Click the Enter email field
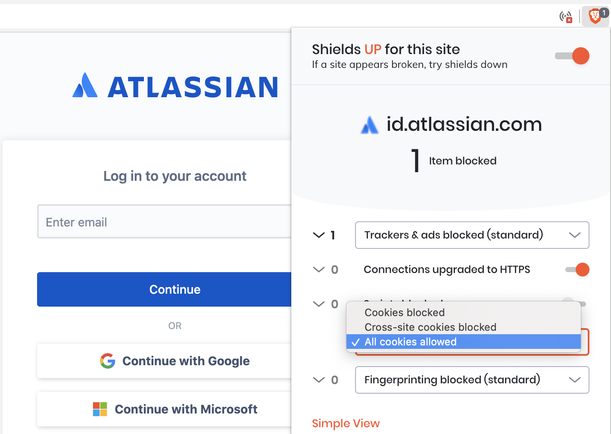The width and height of the screenshot is (611, 434). 164,222
